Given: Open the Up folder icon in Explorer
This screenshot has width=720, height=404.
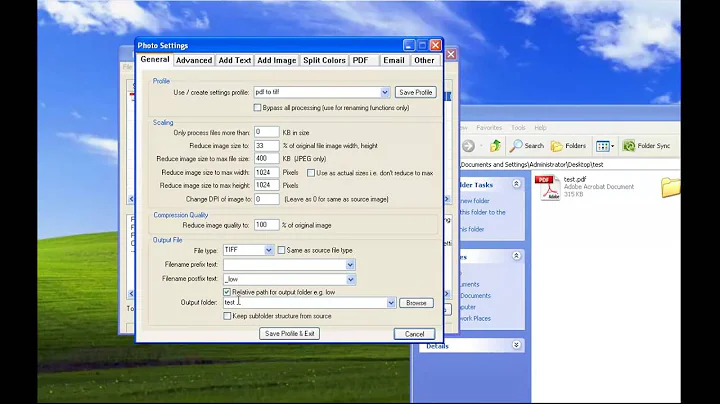Looking at the screenshot, I should pyautogui.click(x=495, y=146).
